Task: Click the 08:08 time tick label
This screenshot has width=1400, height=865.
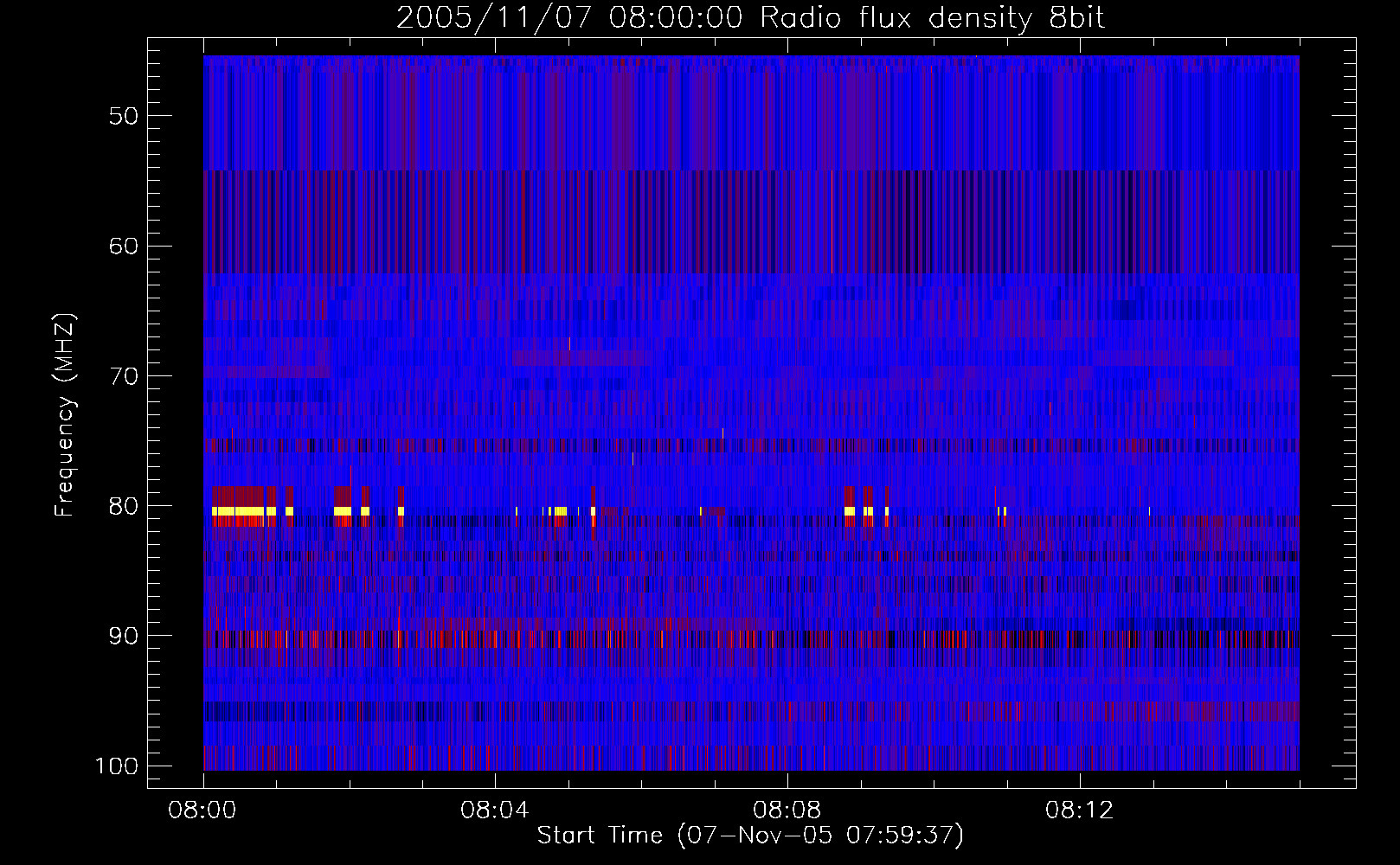Action: point(787,811)
